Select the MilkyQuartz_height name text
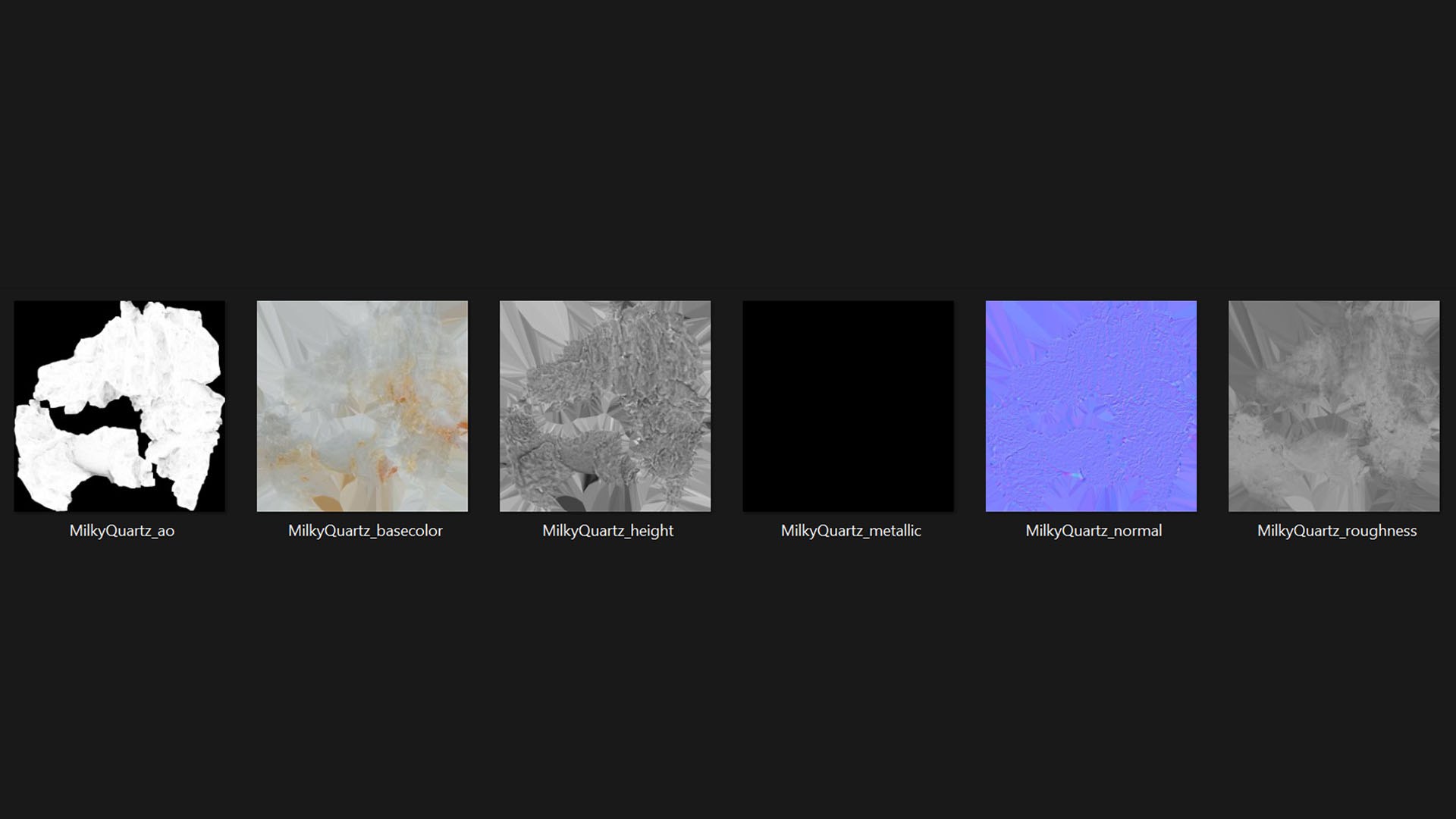This screenshot has height=819, width=1456. click(608, 531)
